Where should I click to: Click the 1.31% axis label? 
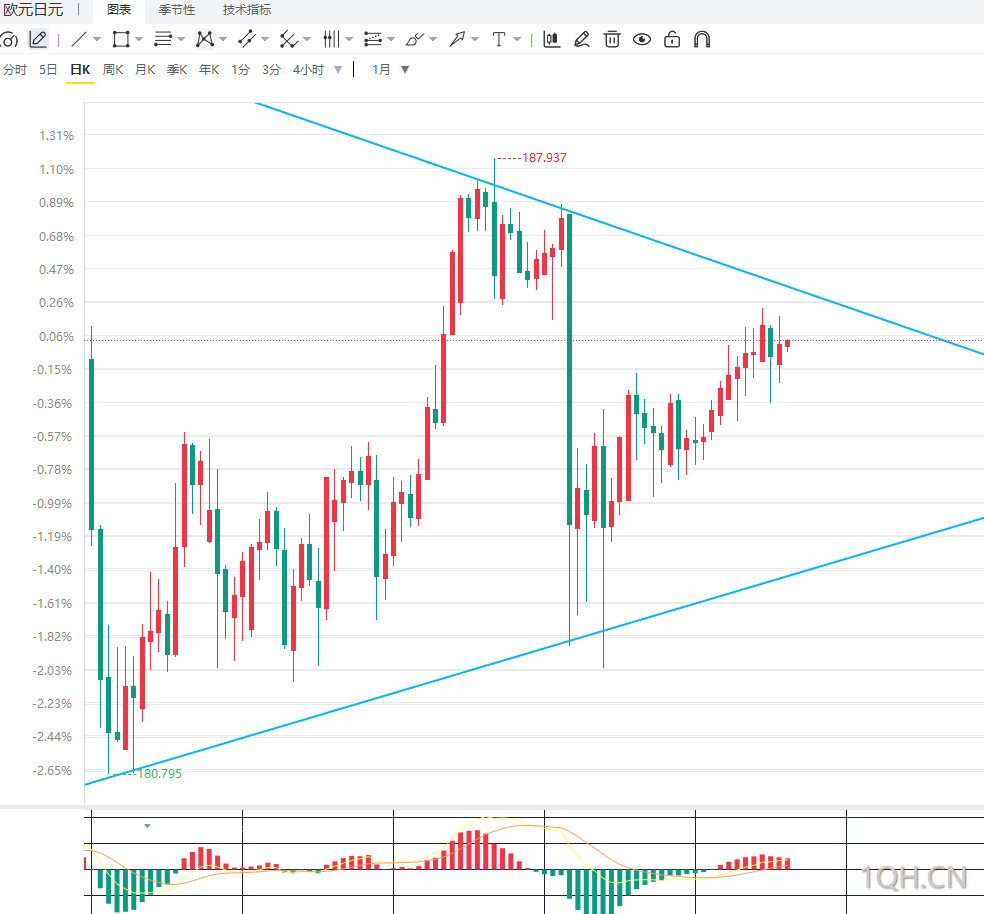[x=56, y=136]
